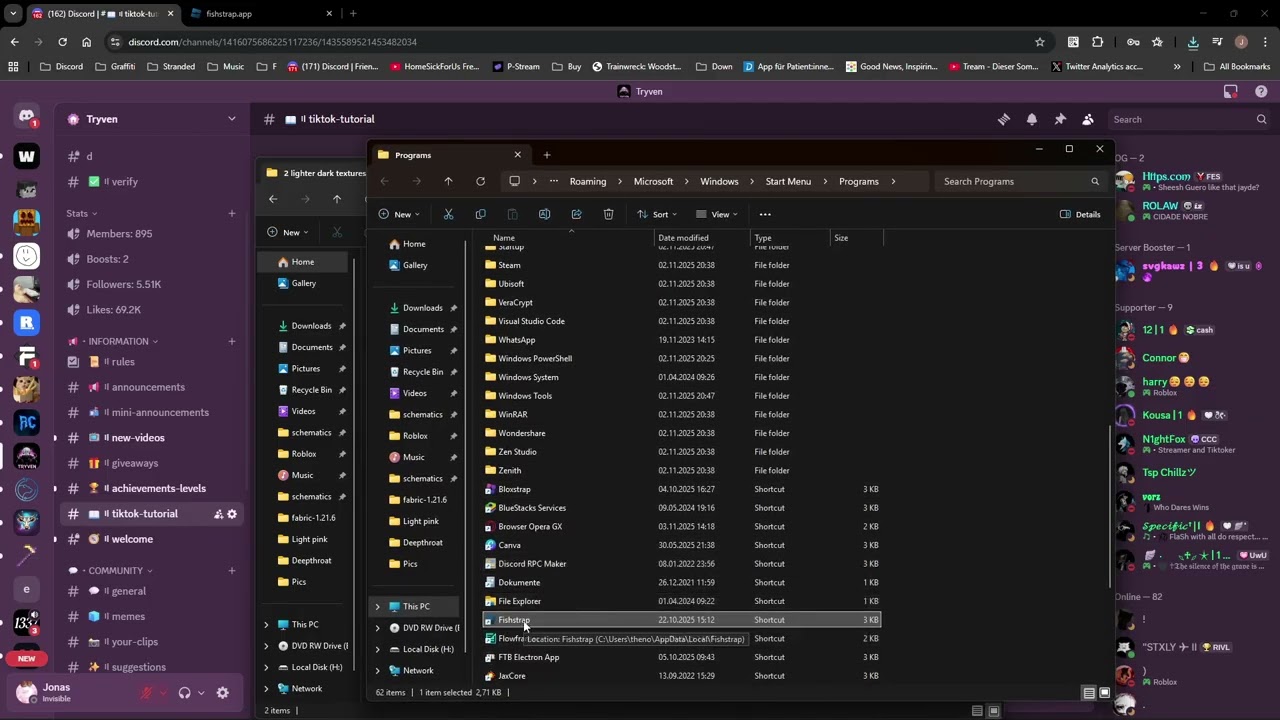Open the W server icon in Discord sidebar
The width and height of the screenshot is (1280, 720).
[27, 155]
